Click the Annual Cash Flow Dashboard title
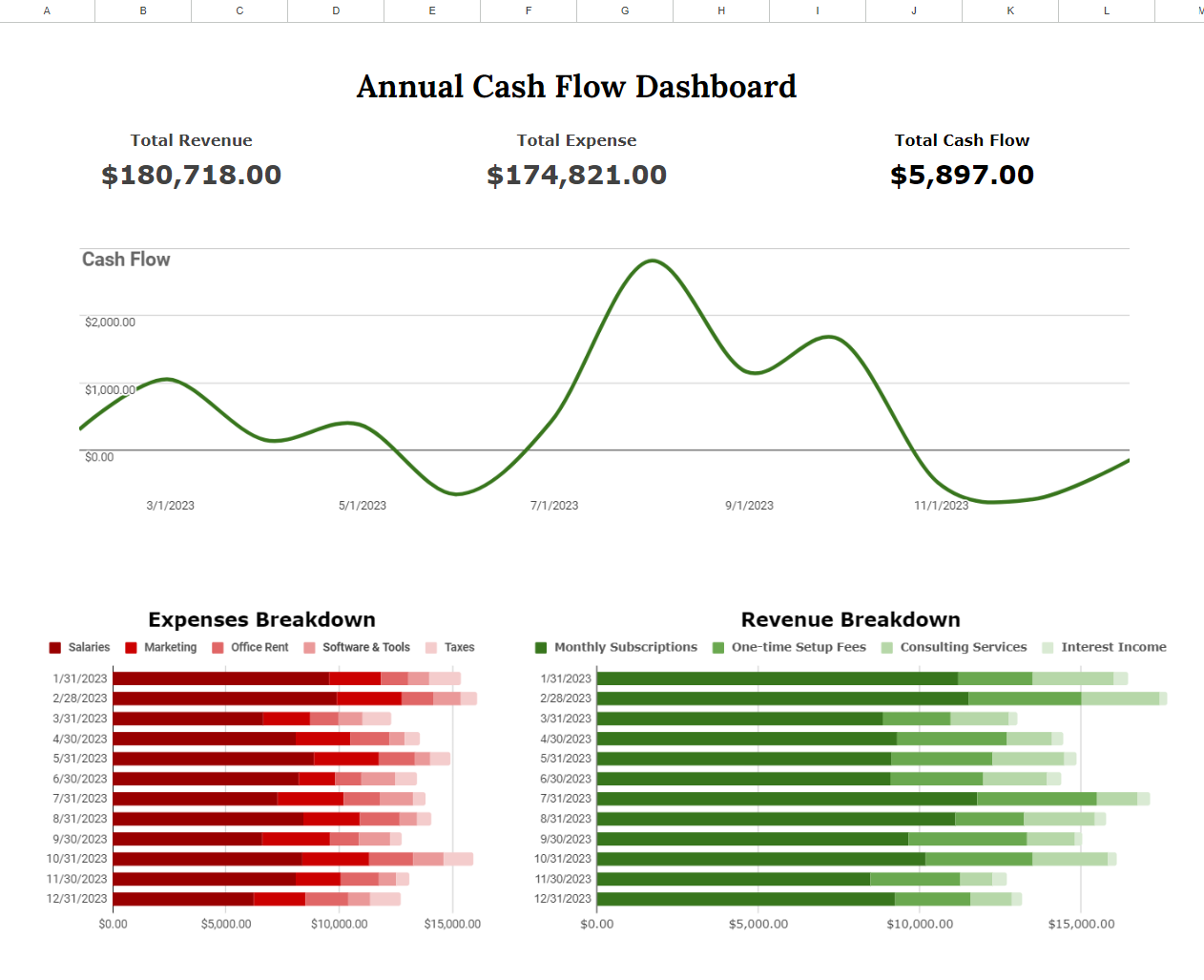 pos(576,87)
